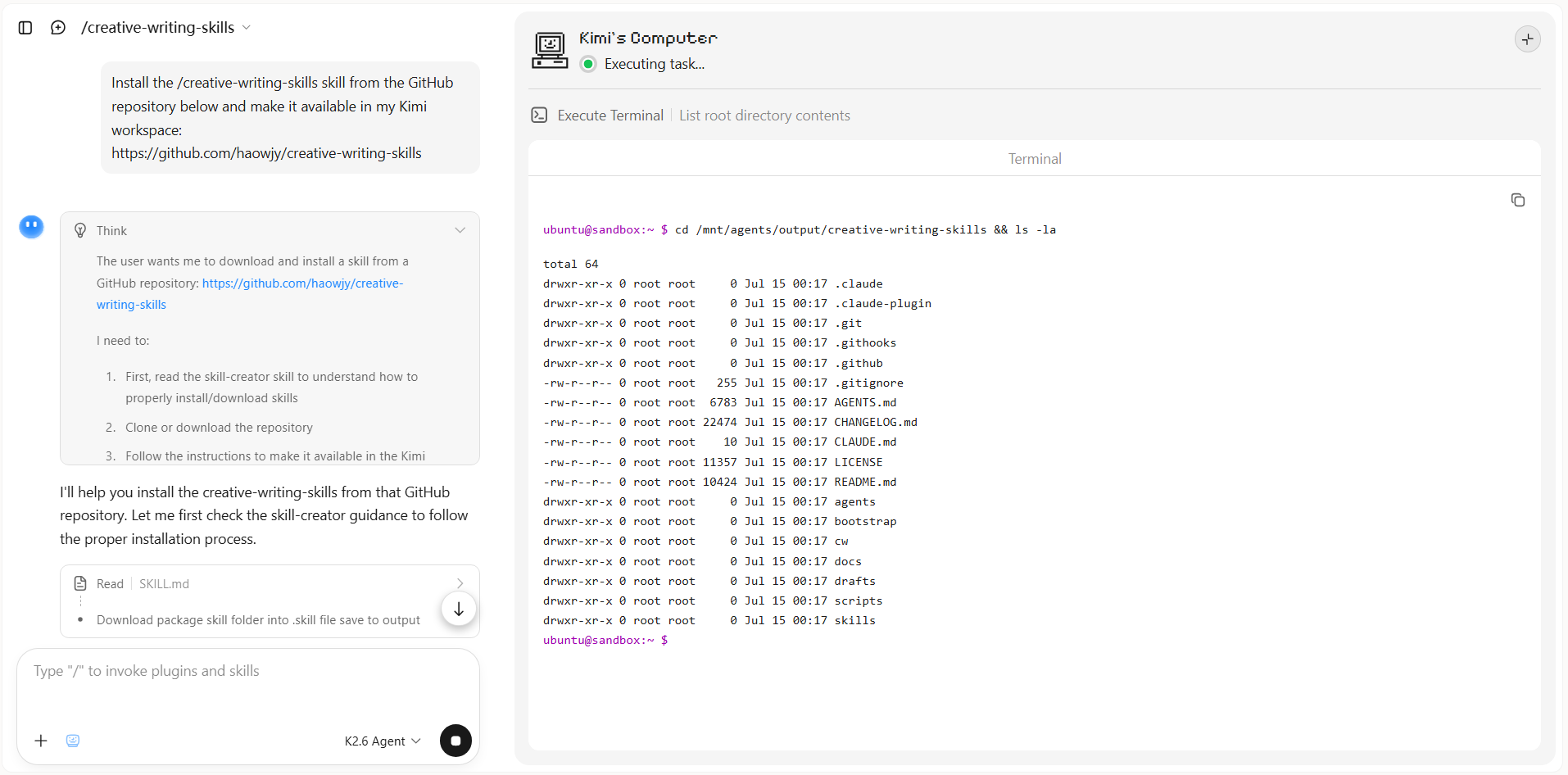Viewport: 1568px width, 775px height.
Task: Click 'CLAUDE.md' in the terminal listing
Action: (x=865, y=442)
